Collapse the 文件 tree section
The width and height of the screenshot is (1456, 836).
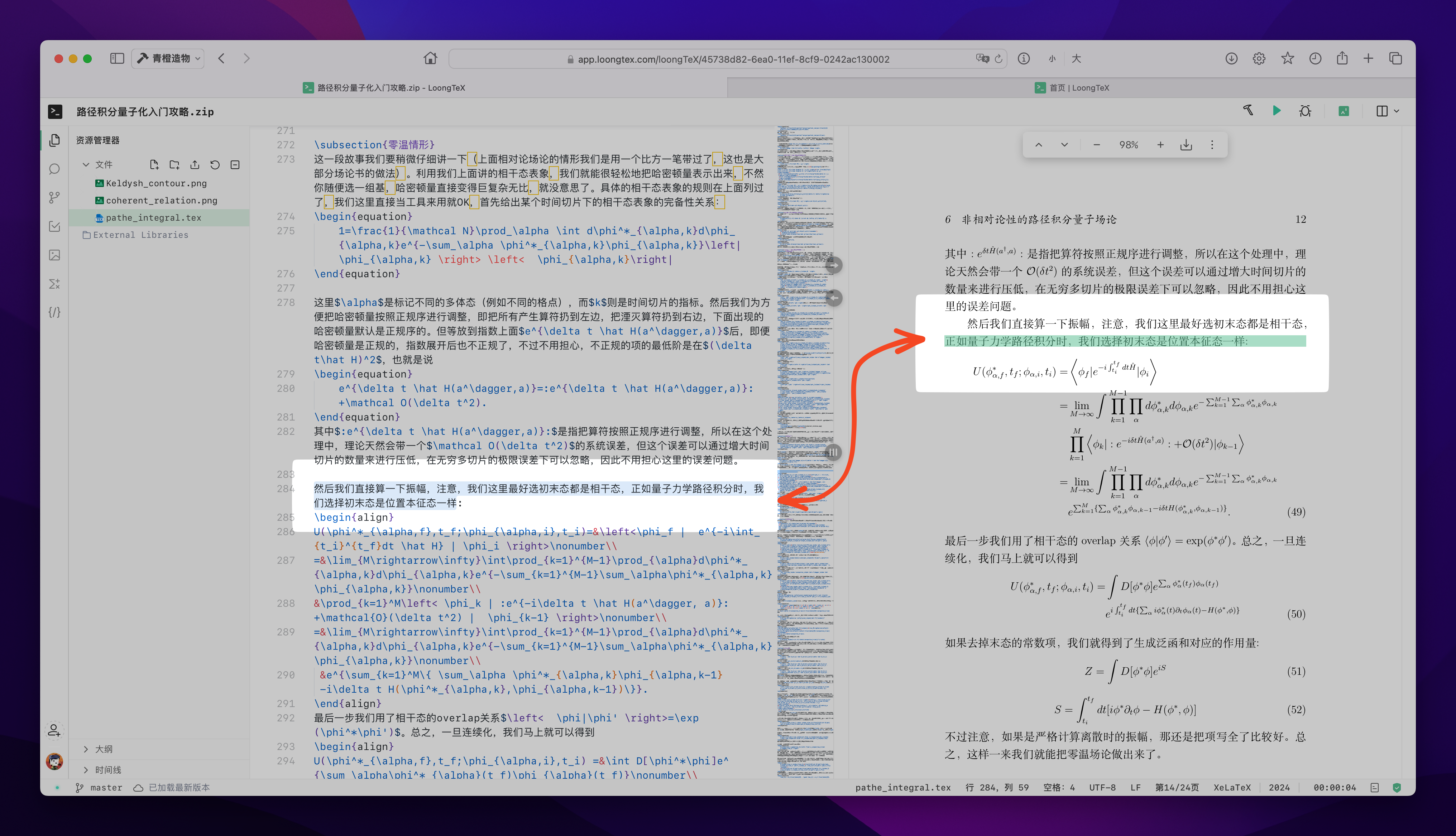[x=86, y=165]
